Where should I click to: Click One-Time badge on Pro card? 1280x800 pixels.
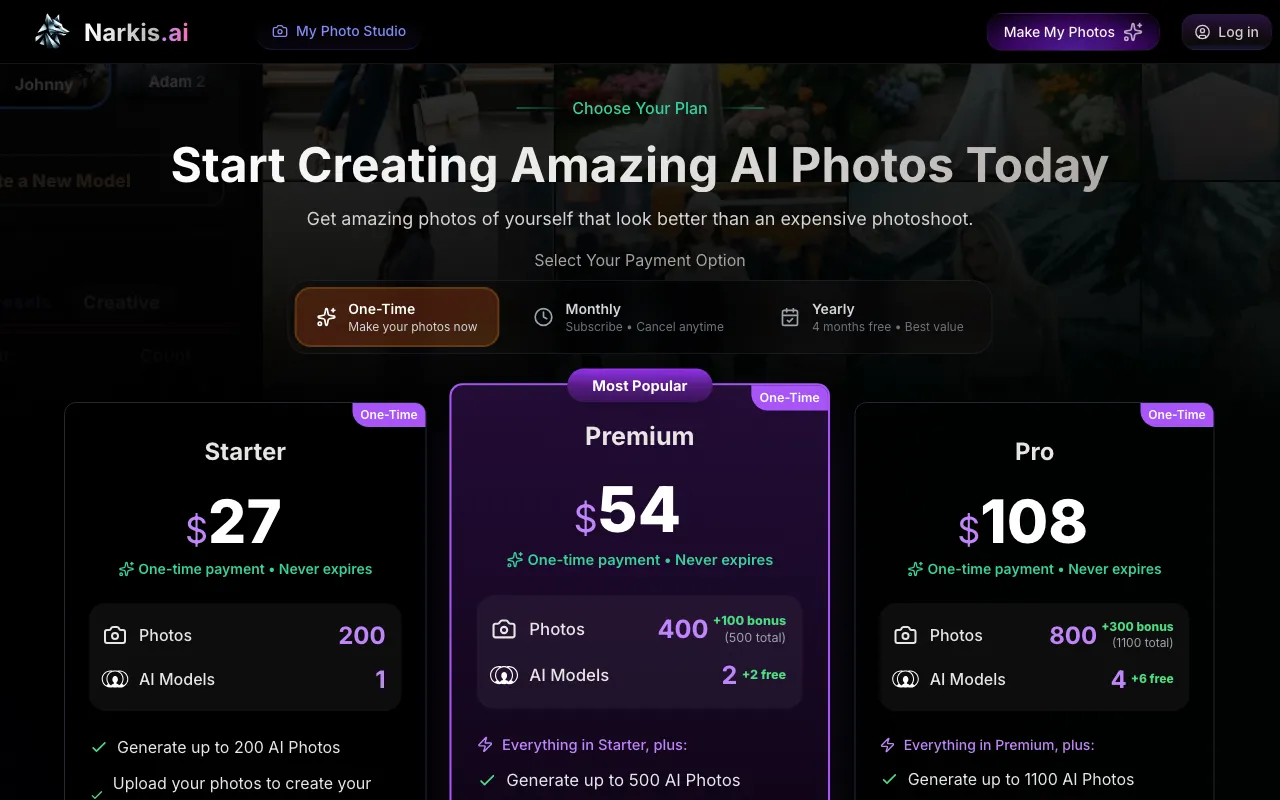point(1177,414)
